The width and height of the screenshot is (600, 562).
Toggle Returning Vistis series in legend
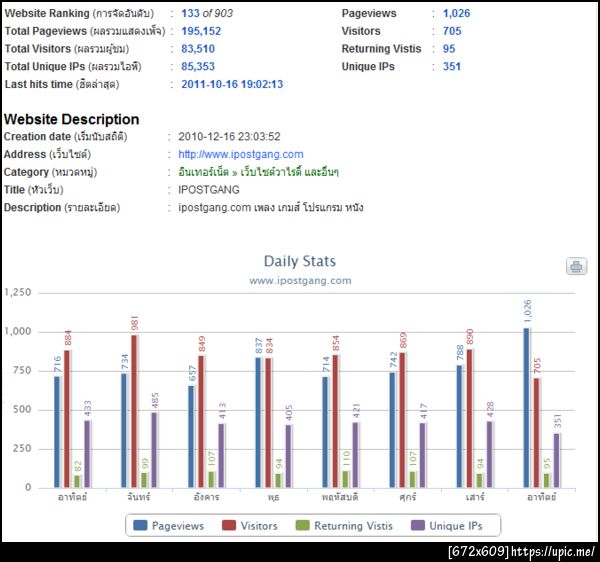344,525
